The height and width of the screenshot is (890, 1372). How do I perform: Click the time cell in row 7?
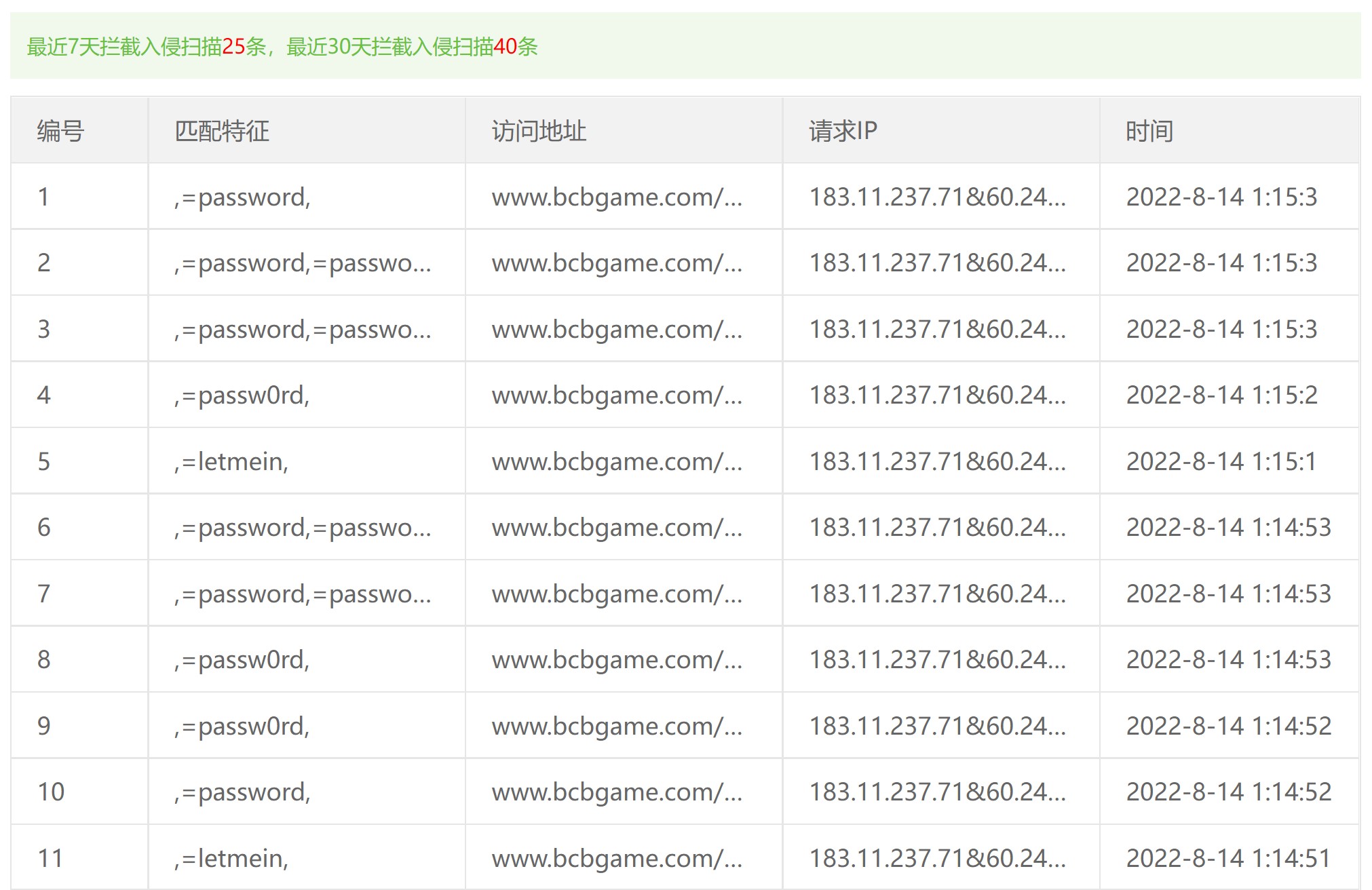tap(1229, 594)
